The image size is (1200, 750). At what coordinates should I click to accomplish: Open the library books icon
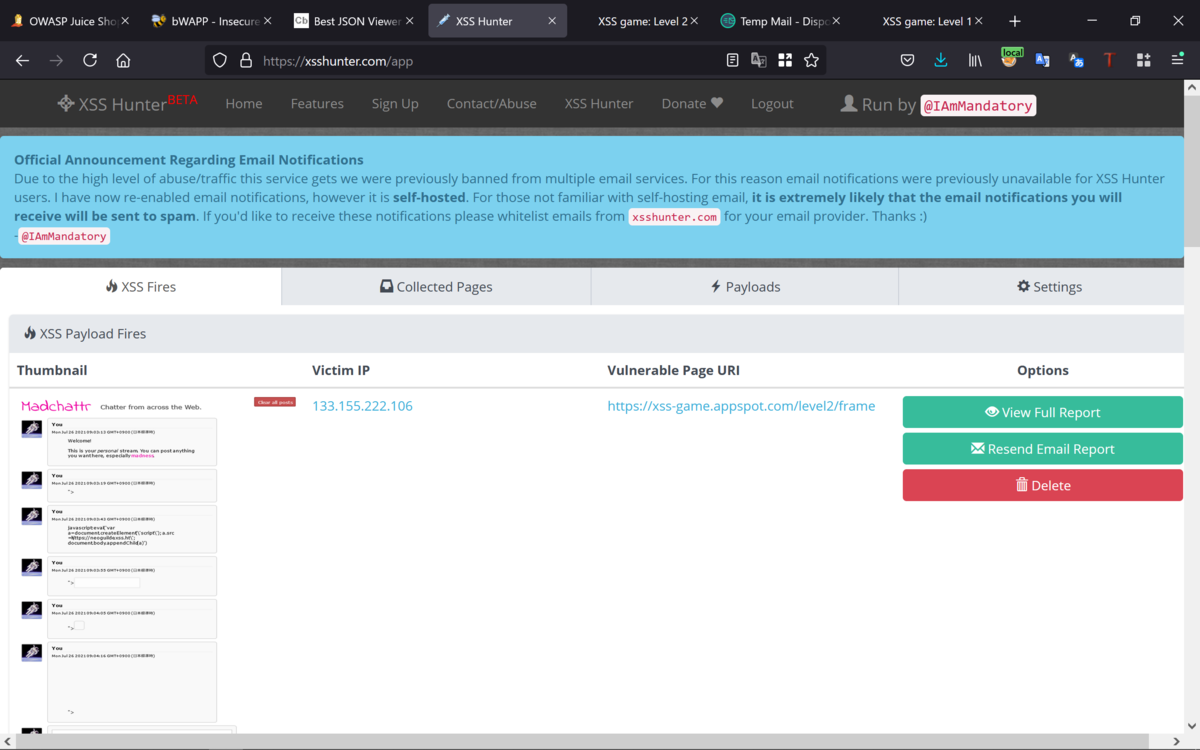tap(975, 60)
